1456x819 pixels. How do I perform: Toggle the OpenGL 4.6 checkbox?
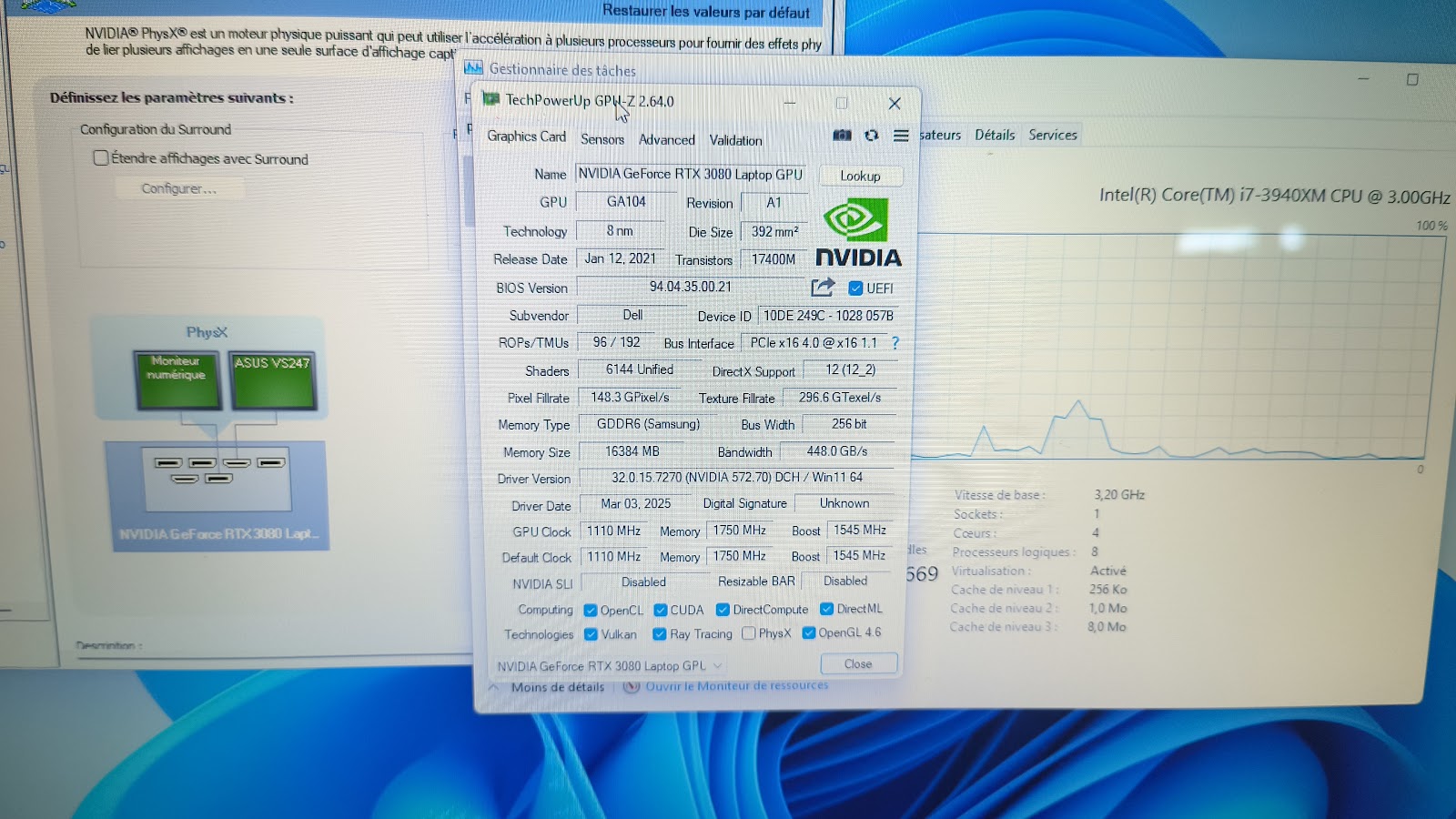[x=808, y=632]
